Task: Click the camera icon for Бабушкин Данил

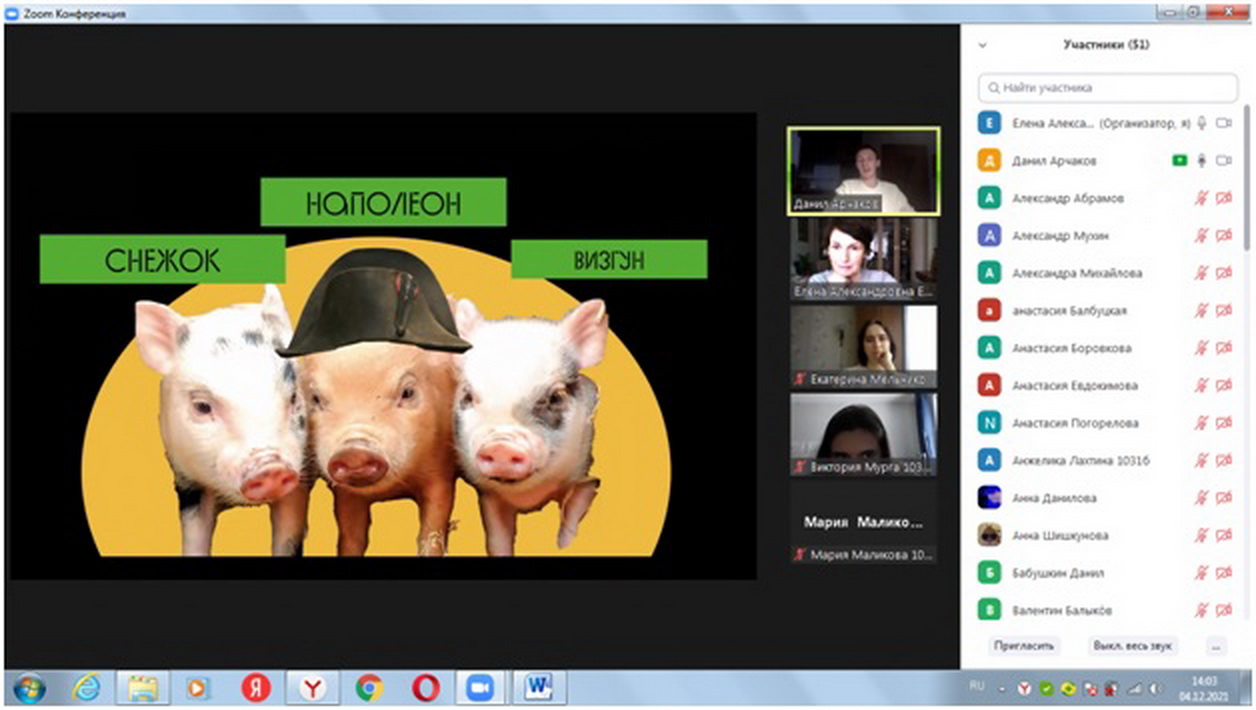Action: [x=1223, y=573]
